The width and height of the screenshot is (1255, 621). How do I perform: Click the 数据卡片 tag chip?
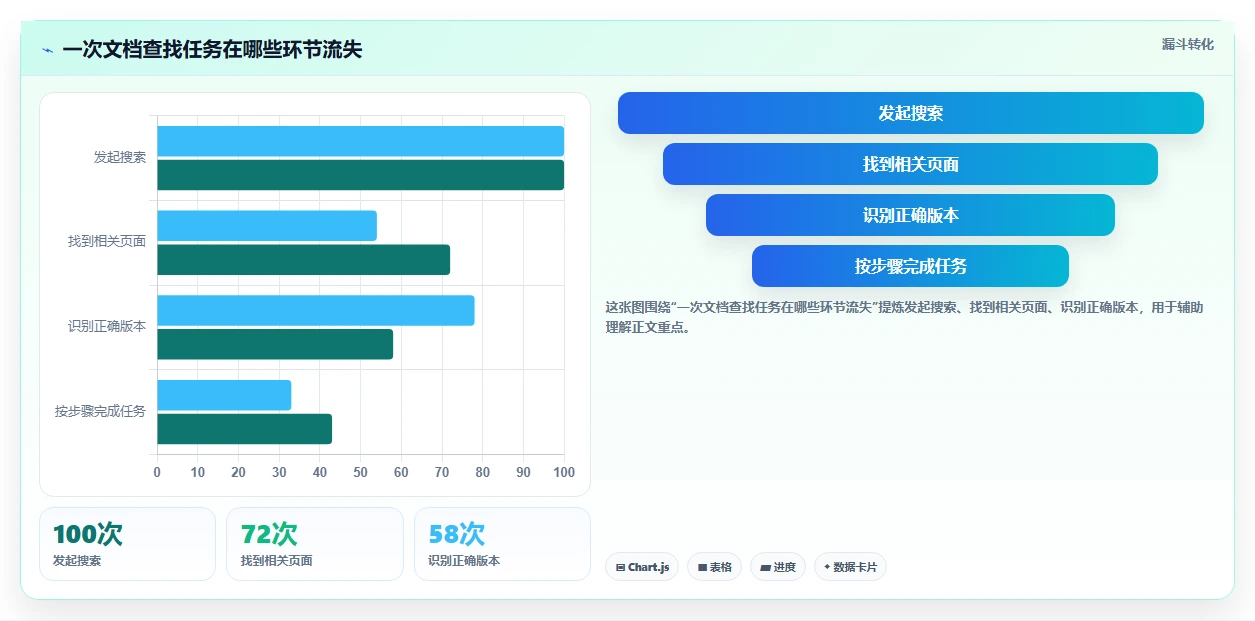850,567
